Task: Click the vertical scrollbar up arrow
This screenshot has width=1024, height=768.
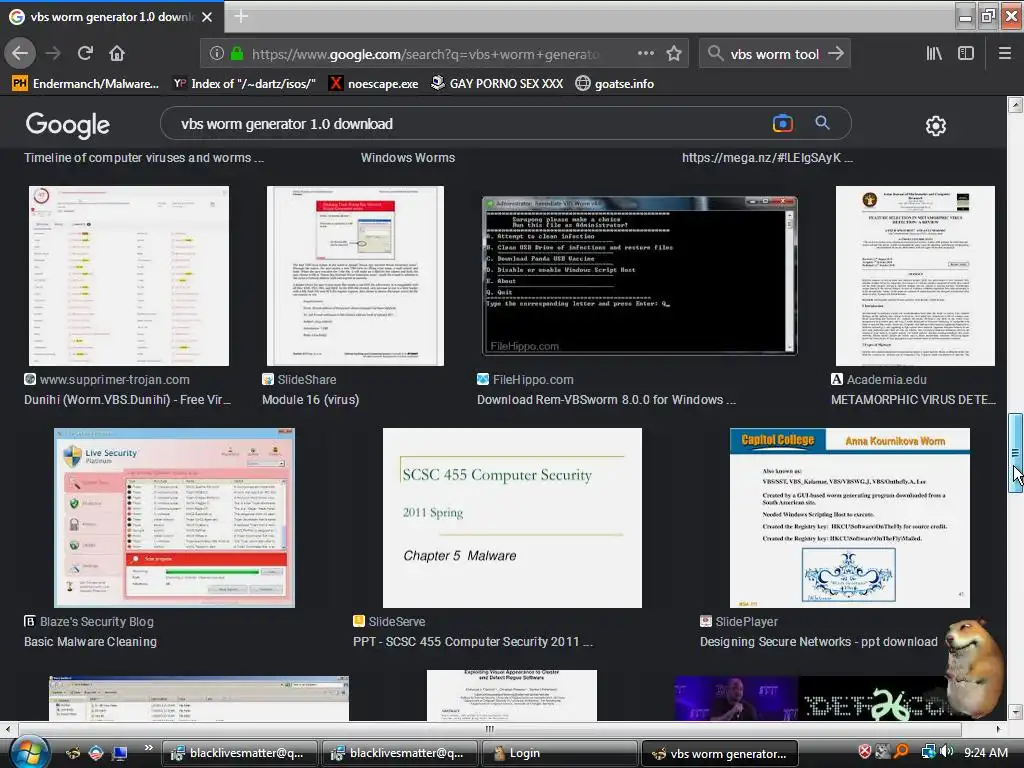Action: [x=1015, y=104]
